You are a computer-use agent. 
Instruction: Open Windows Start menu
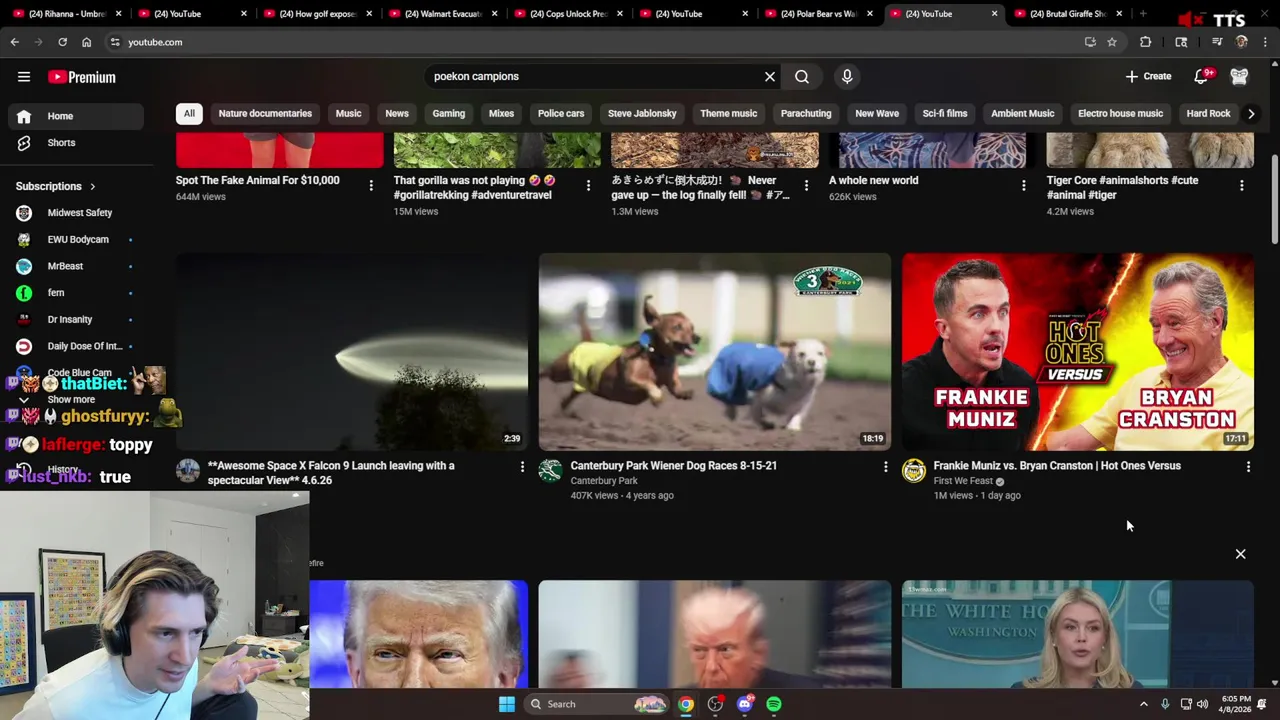coord(507,704)
